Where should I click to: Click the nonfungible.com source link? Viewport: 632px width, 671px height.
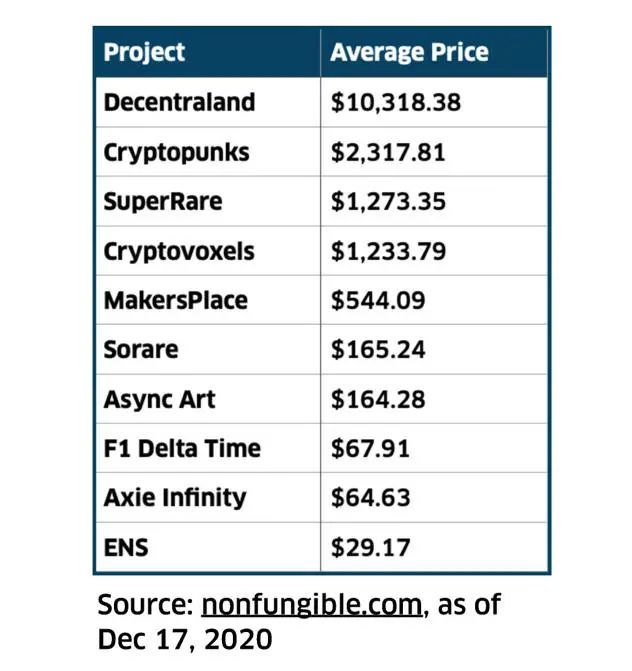[x=311, y=605]
